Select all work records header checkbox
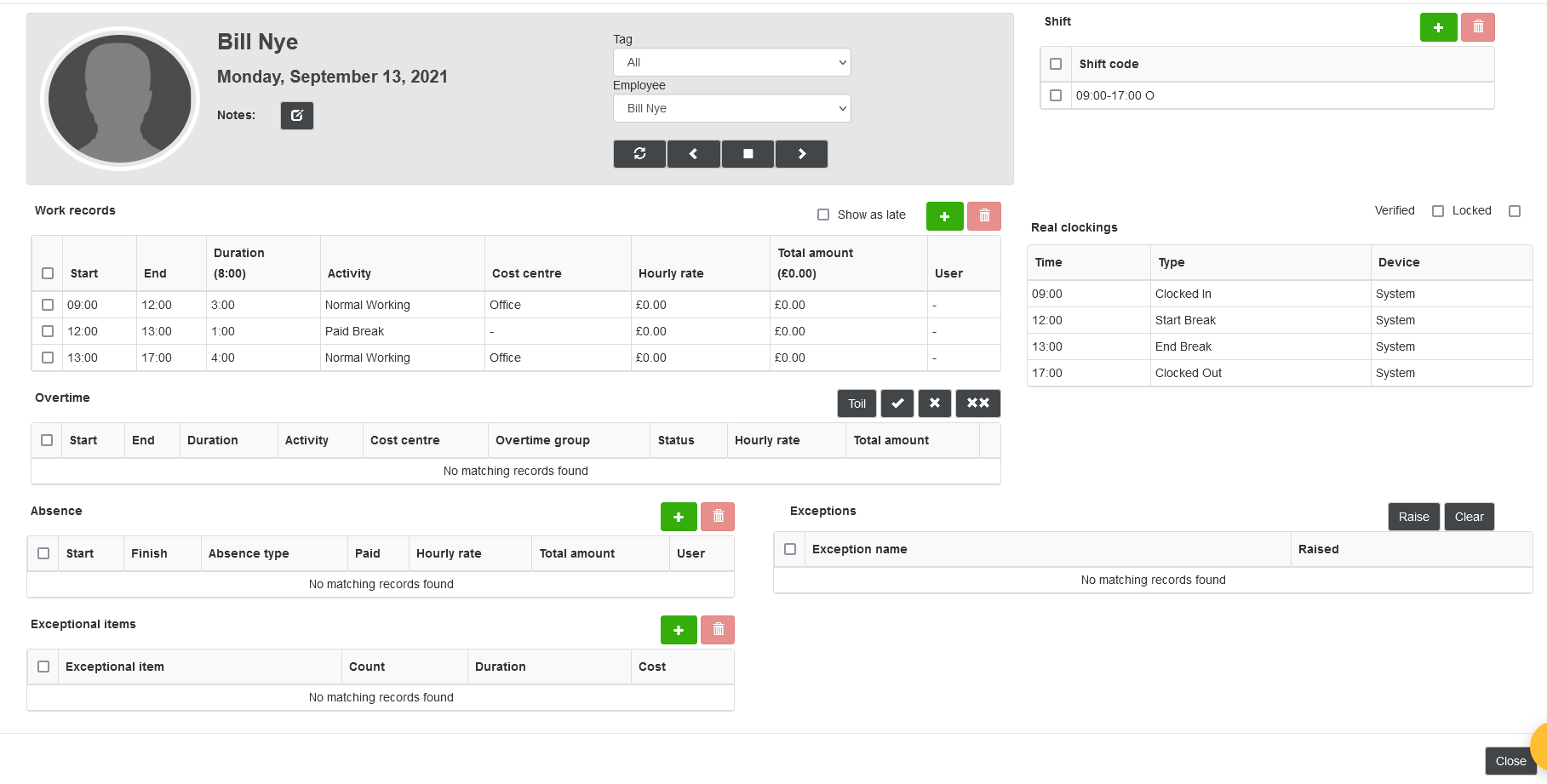Screen dimensions: 1547x784 click(x=48, y=273)
